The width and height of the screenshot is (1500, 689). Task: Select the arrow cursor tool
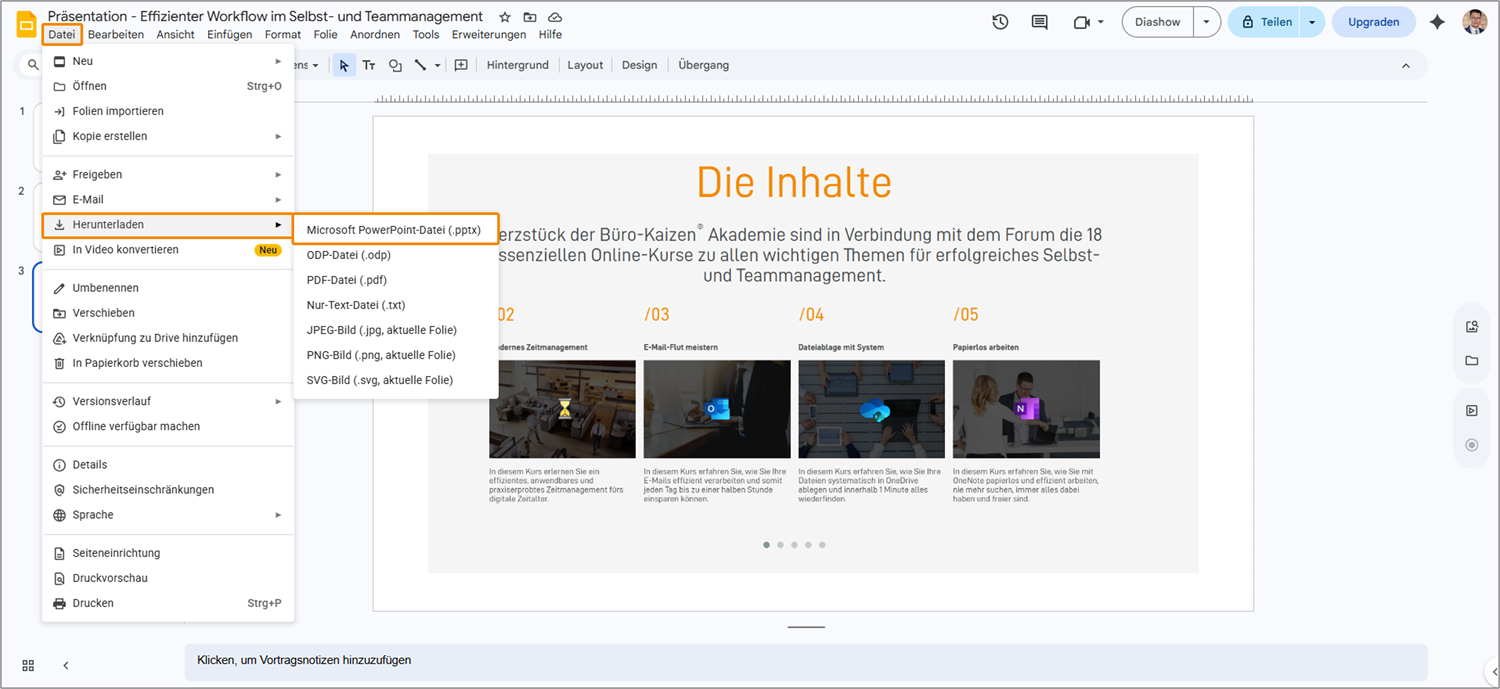click(344, 65)
